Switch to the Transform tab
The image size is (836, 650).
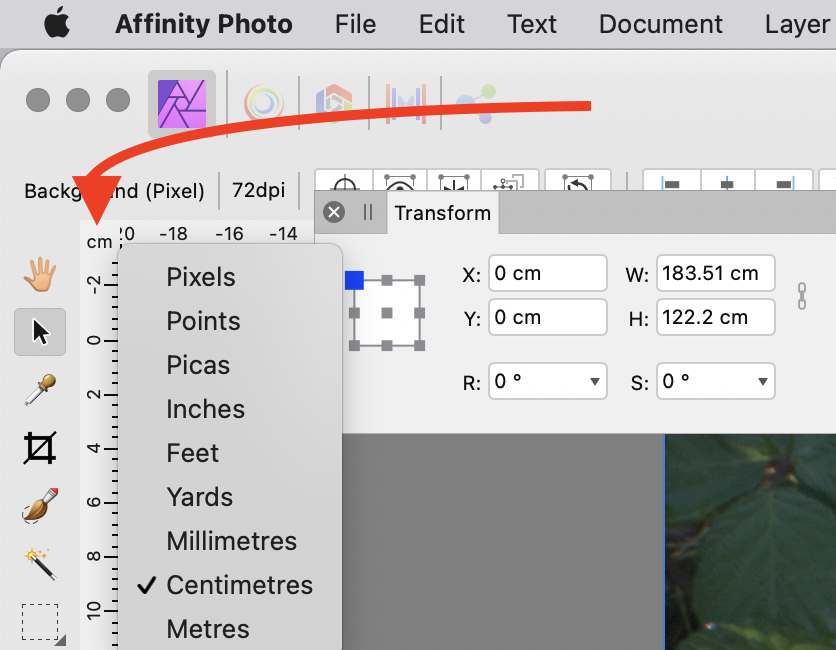tap(442, 212)
